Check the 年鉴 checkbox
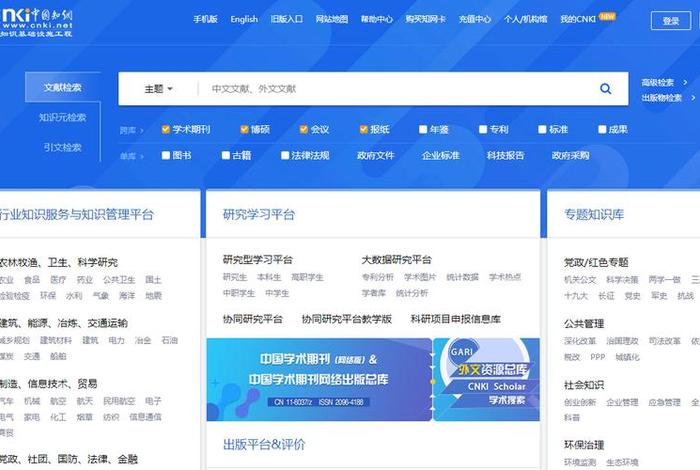 click(423, 129)
